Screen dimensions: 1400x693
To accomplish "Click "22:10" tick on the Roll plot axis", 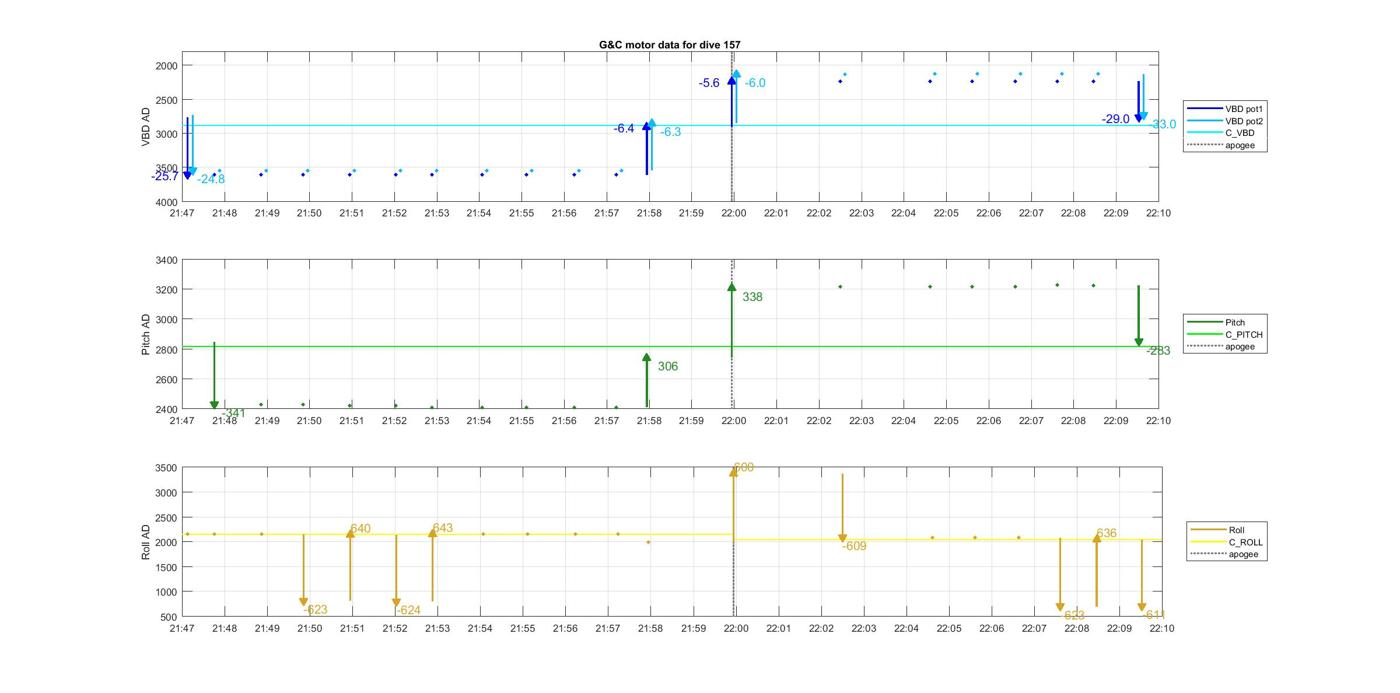I will click(1162, 629).
